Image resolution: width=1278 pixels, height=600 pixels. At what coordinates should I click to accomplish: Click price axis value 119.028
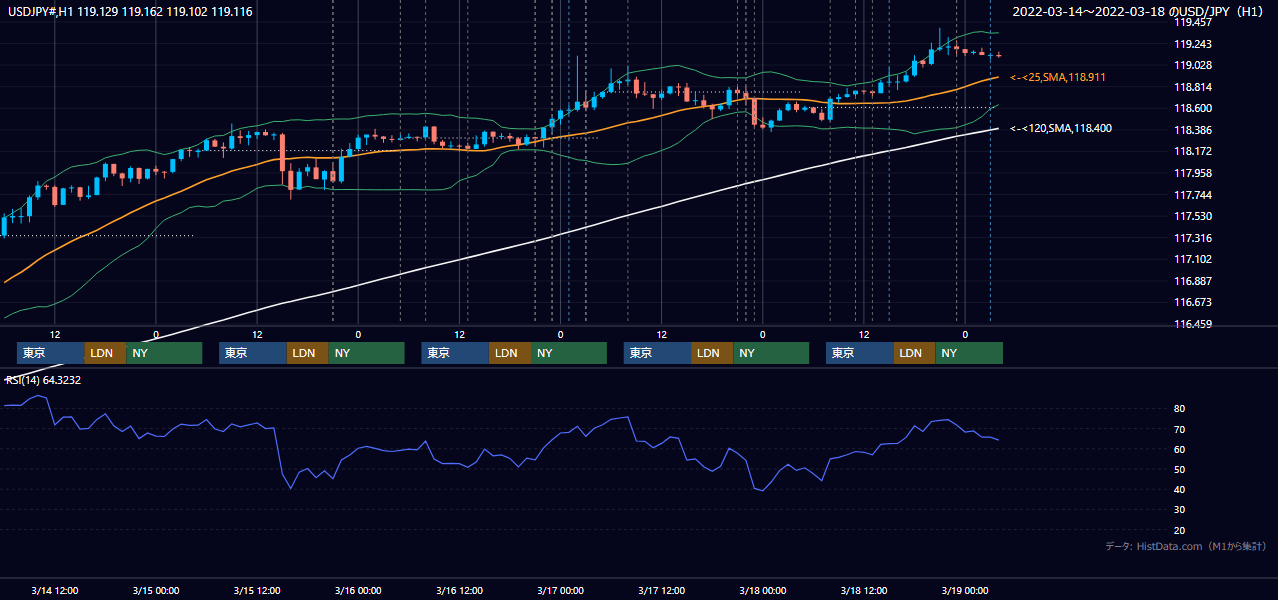tap(1193, 66)
